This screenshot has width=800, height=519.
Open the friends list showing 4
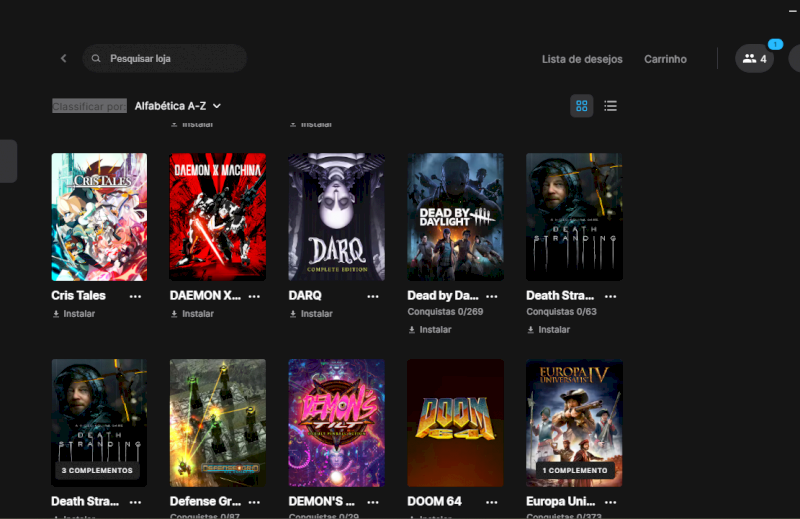(x=754, y=59)
